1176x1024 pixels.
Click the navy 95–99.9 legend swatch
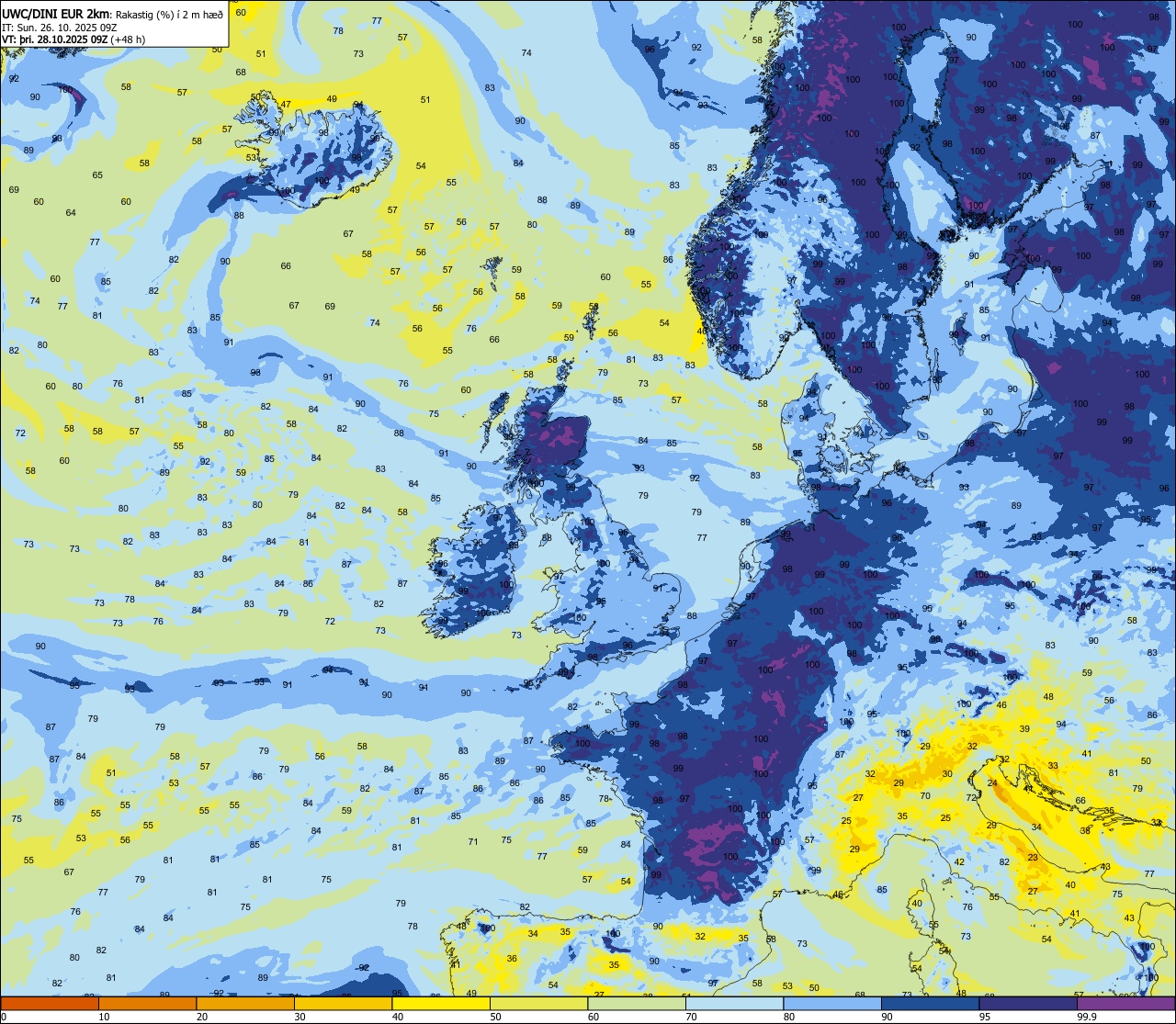[x=1028, y=1003]
